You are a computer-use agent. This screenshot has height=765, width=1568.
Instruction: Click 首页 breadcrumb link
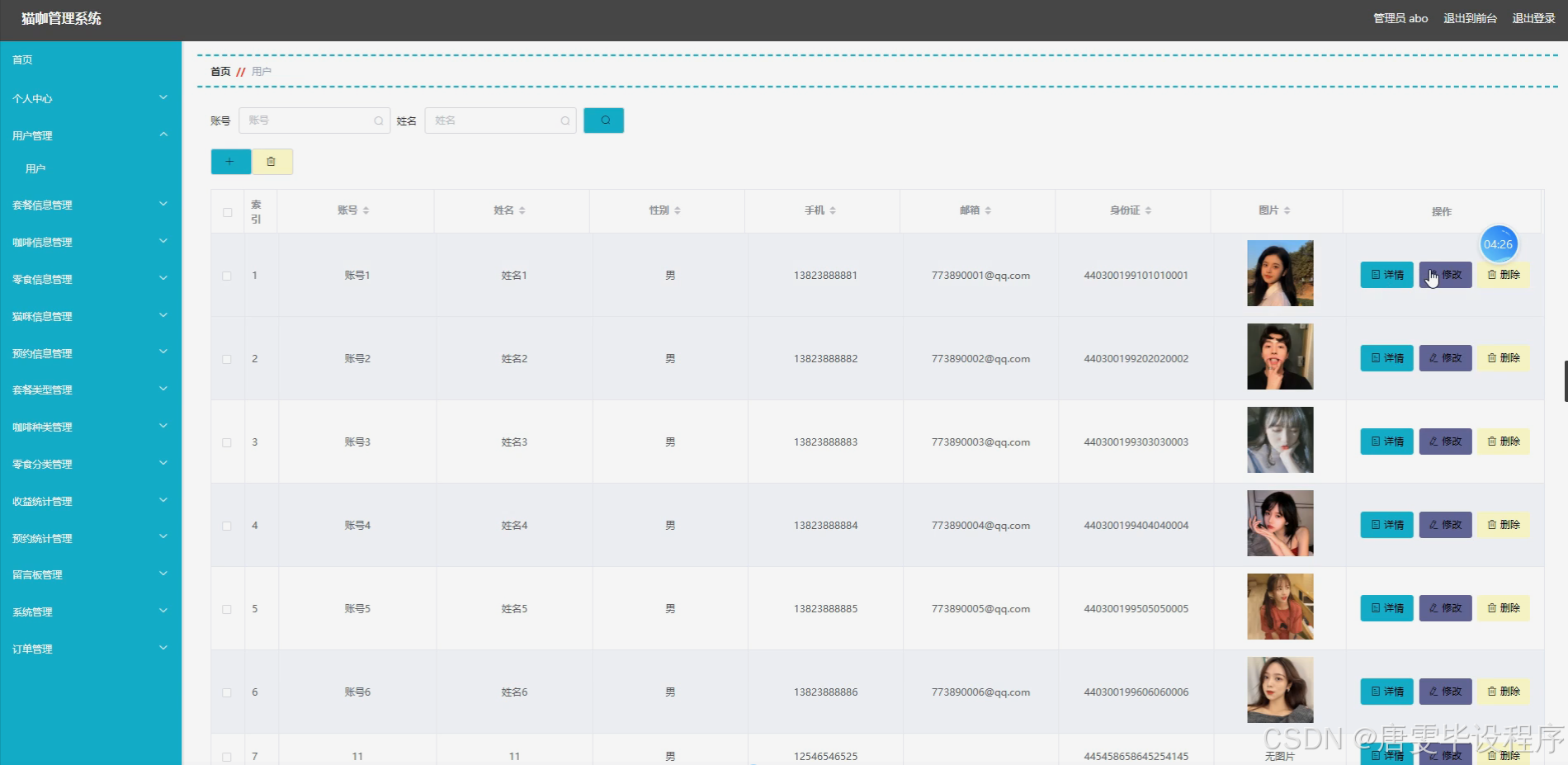220,72
